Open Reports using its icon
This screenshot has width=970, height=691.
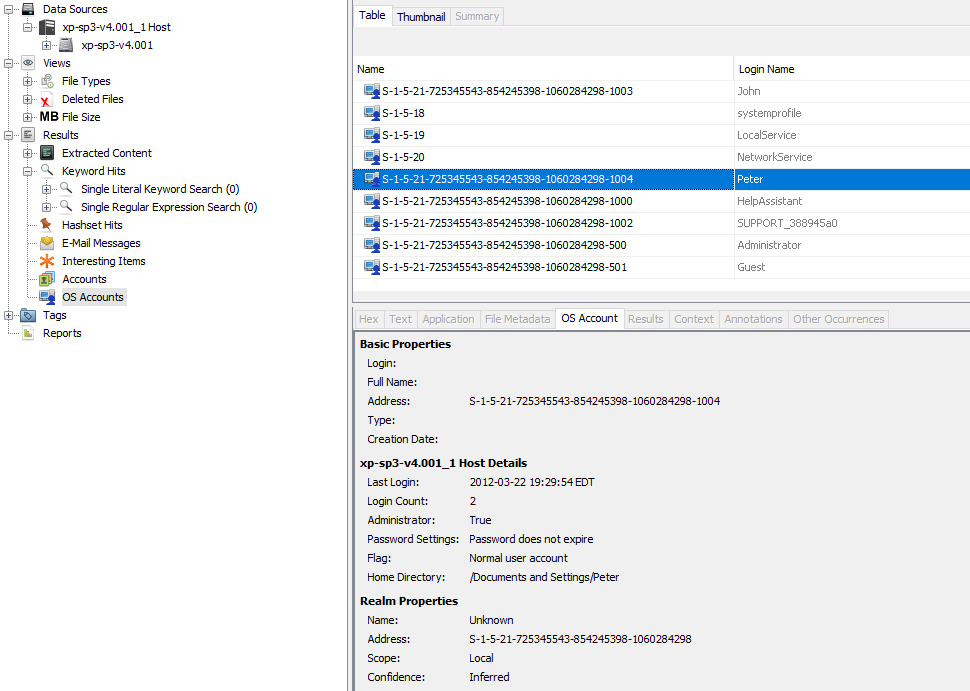tap(27, 333)
